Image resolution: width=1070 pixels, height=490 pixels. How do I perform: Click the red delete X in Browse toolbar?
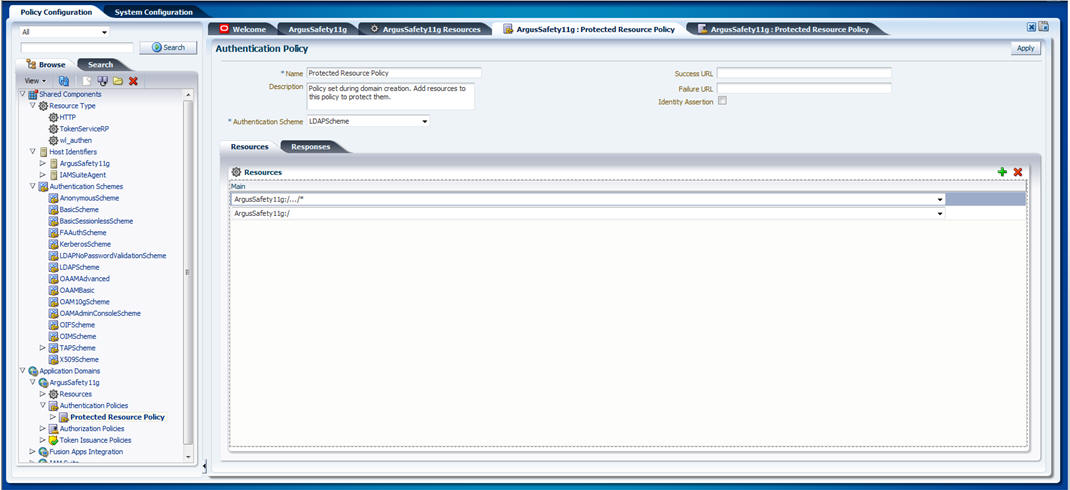coord(133,81)
